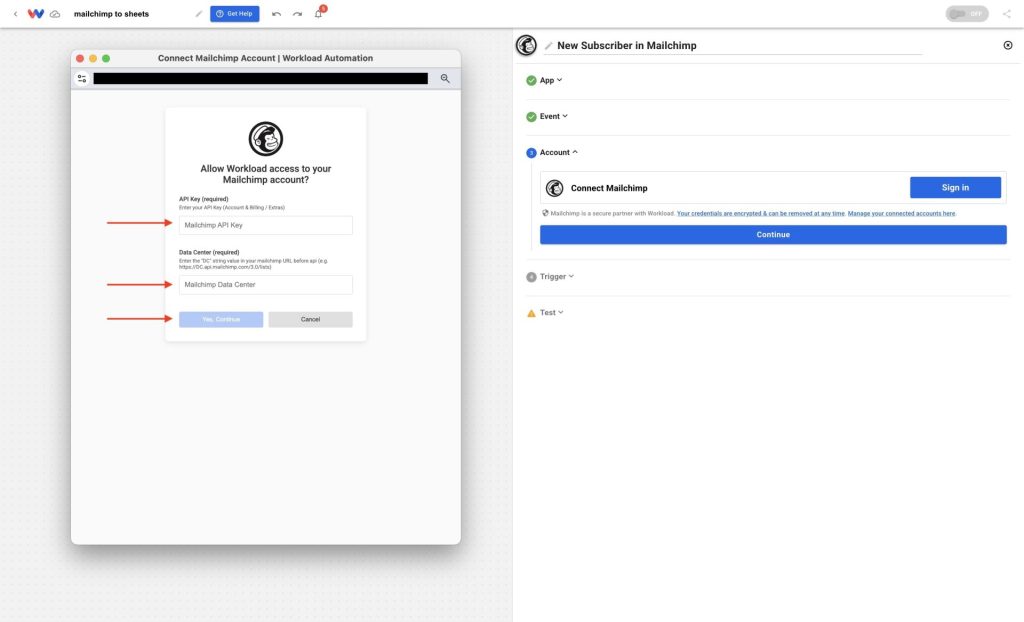Click Yes, Continue in the popup
The width and height of the screenshot is (1024, 622).
pyautogui.click(x=221, y=319)
